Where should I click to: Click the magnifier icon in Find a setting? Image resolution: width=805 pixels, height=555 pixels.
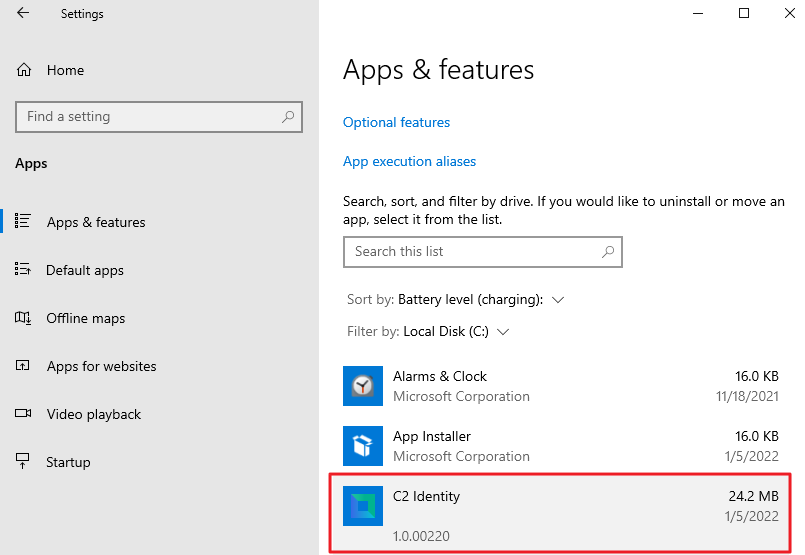click(x=288, y=117)
